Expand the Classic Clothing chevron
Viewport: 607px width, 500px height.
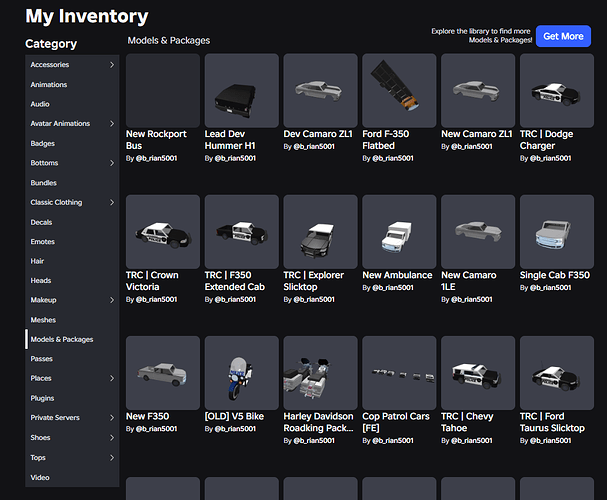click(x=112, y=202)
